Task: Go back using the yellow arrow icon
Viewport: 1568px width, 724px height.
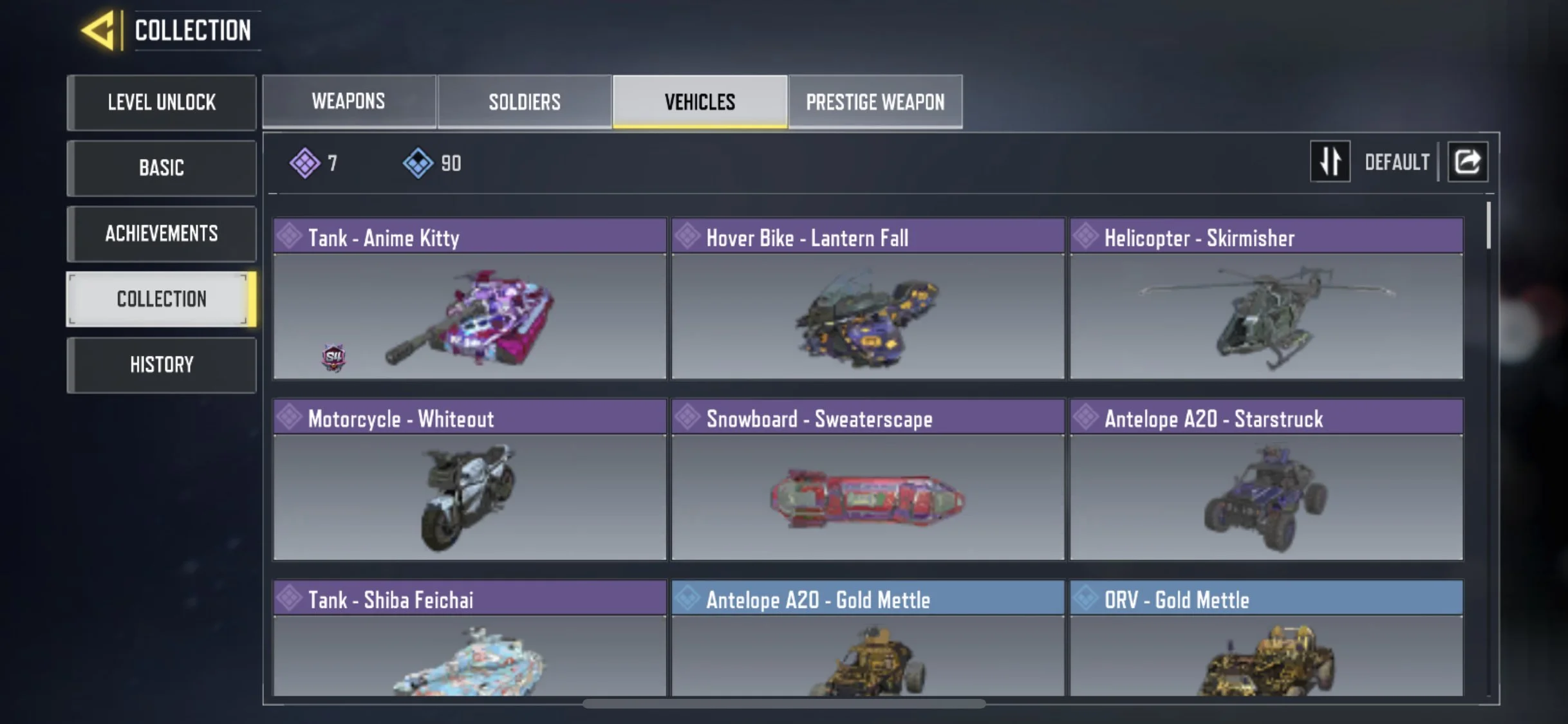Action: [x=98, y=30]
